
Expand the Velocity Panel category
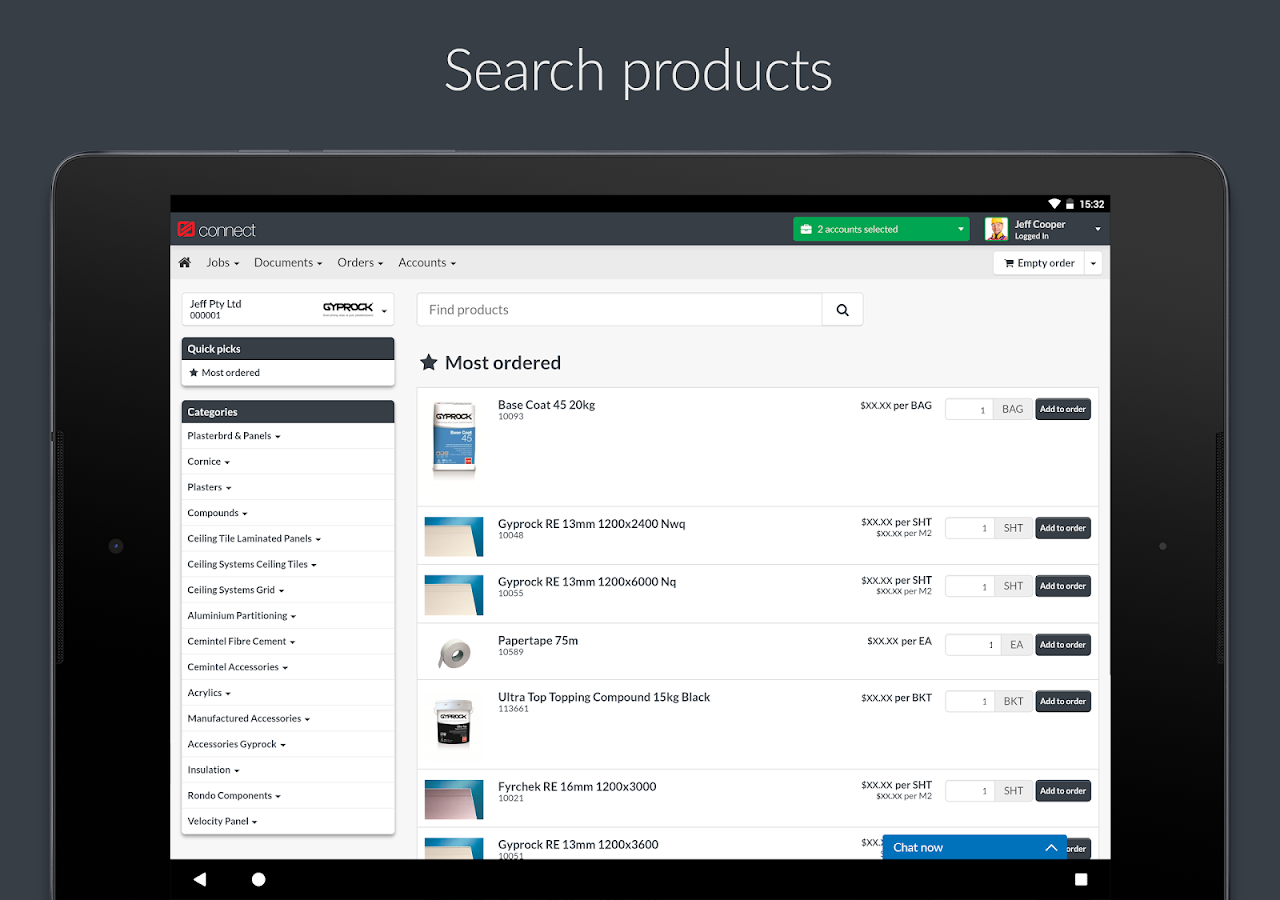[288, 822]
